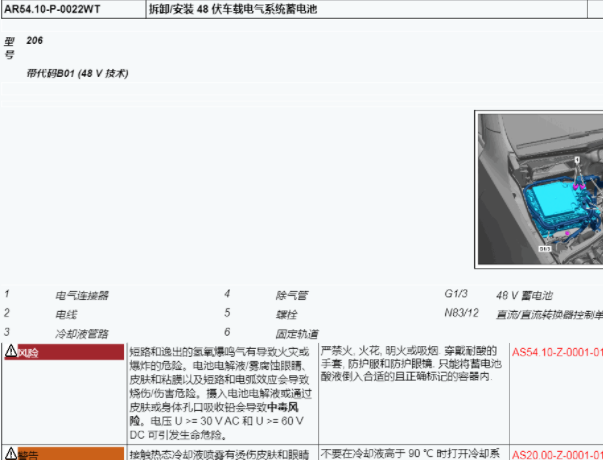Select legend entry 固定轨道

tap(297, 334)
